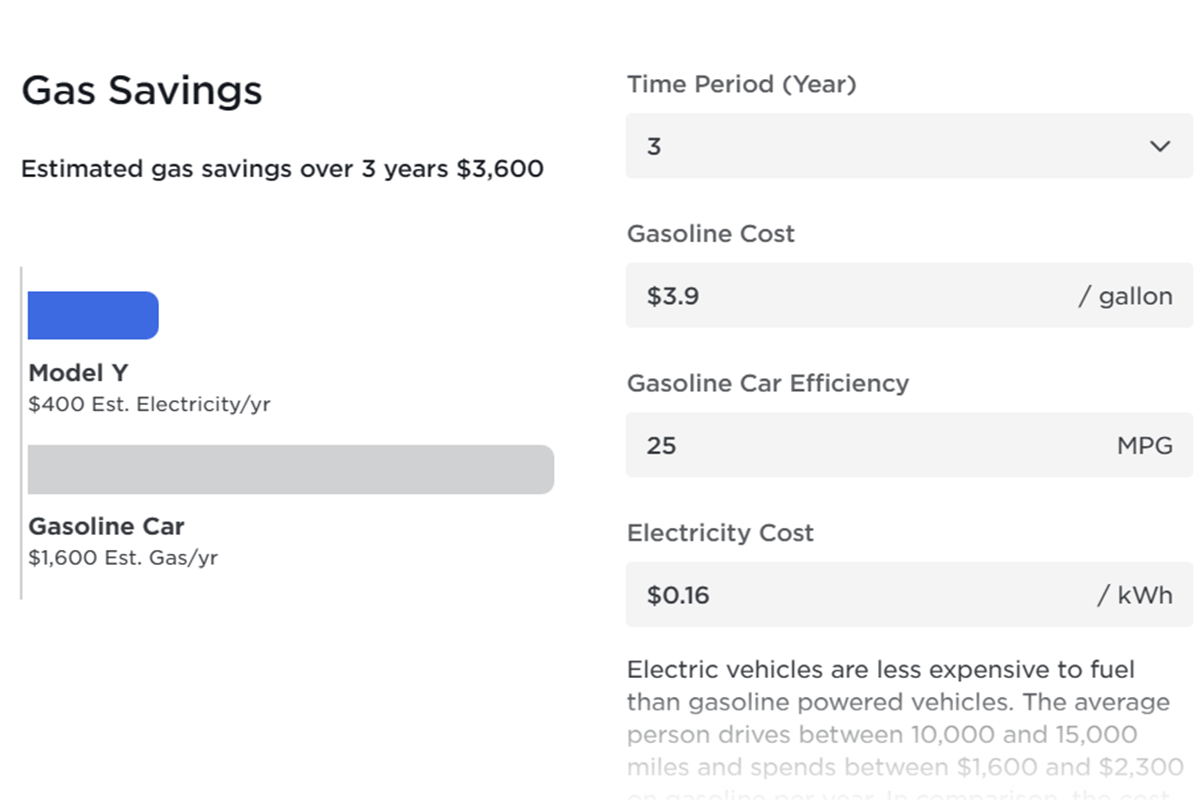Click the Gas Savings heading

pos(142,90)
